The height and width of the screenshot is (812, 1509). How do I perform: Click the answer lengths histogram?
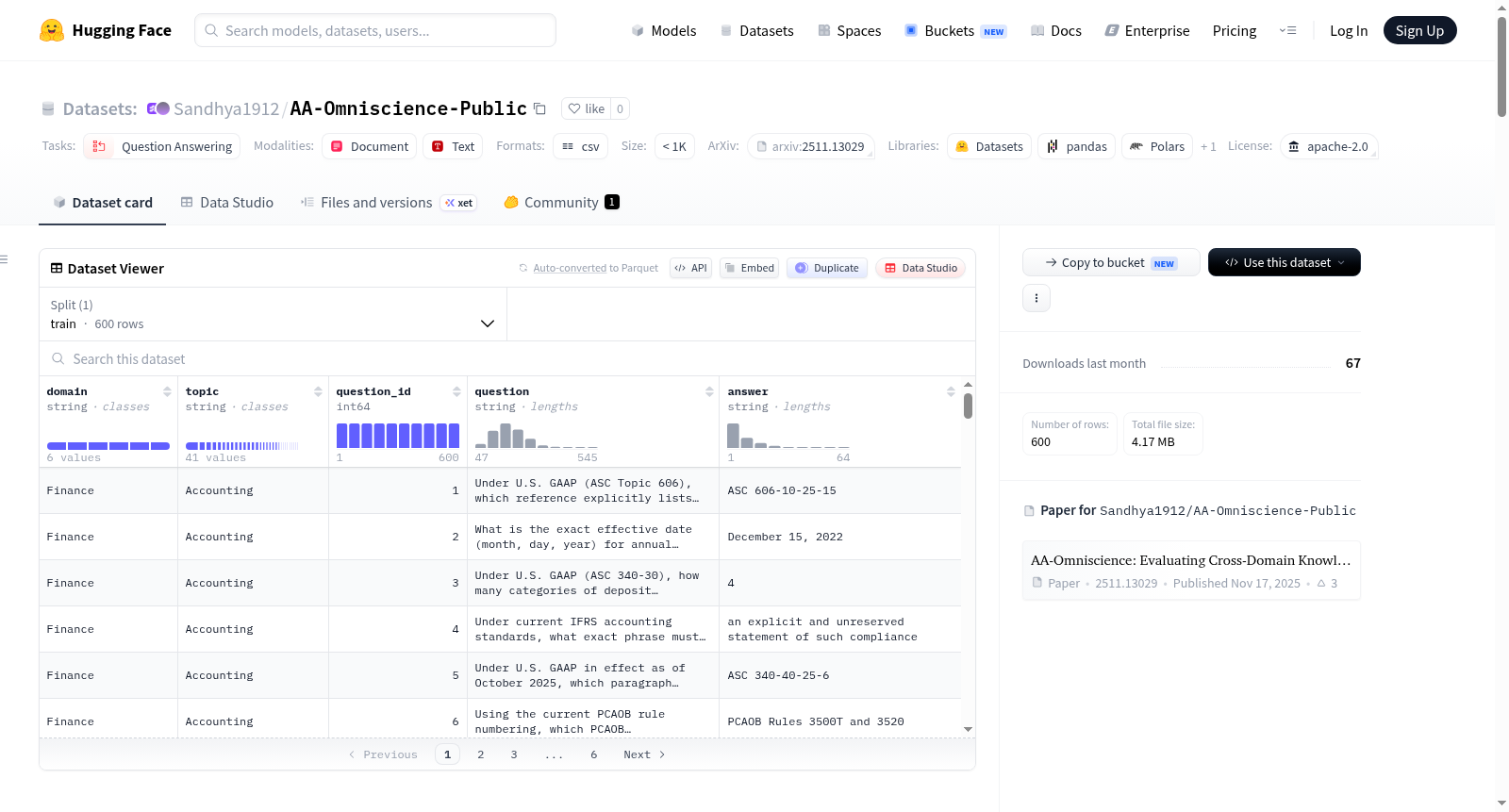click(x=788, y=435)
